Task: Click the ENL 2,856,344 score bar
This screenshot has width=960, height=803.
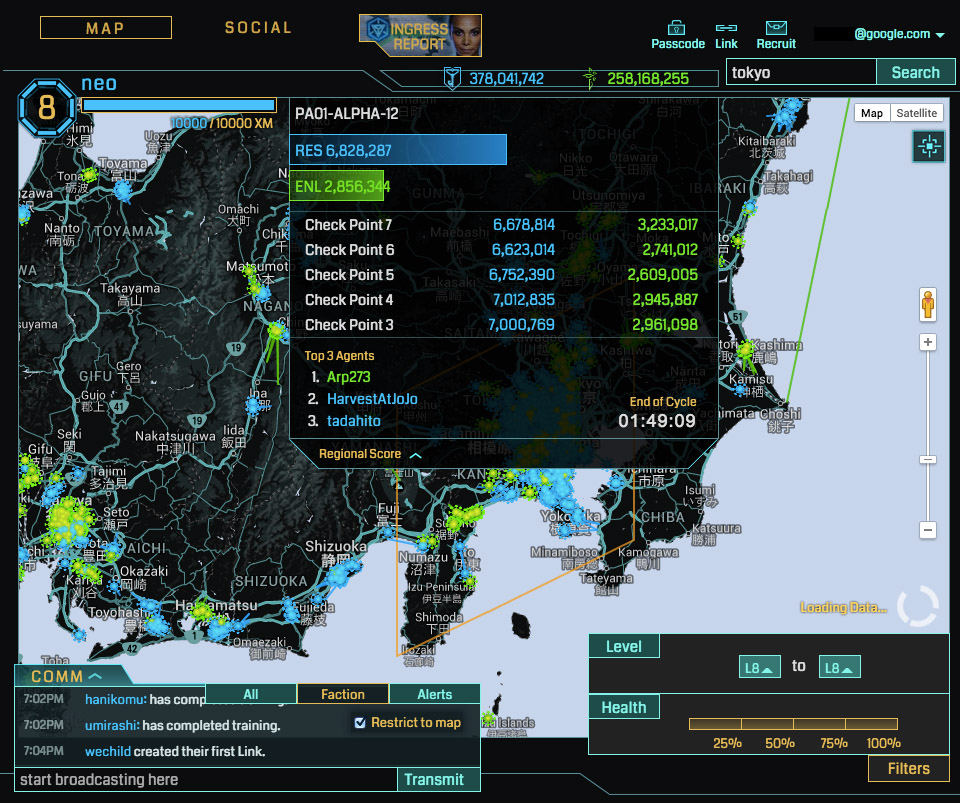Action: click(x=337, y=186)
